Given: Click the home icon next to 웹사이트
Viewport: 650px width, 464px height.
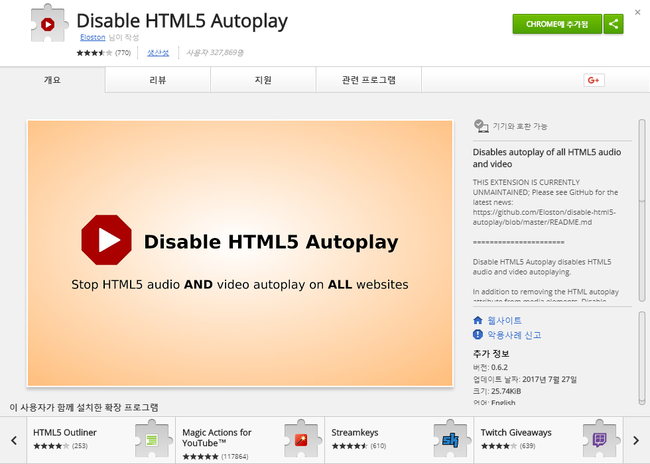Looking at the screenshot, I should click(x=478, y=320).
